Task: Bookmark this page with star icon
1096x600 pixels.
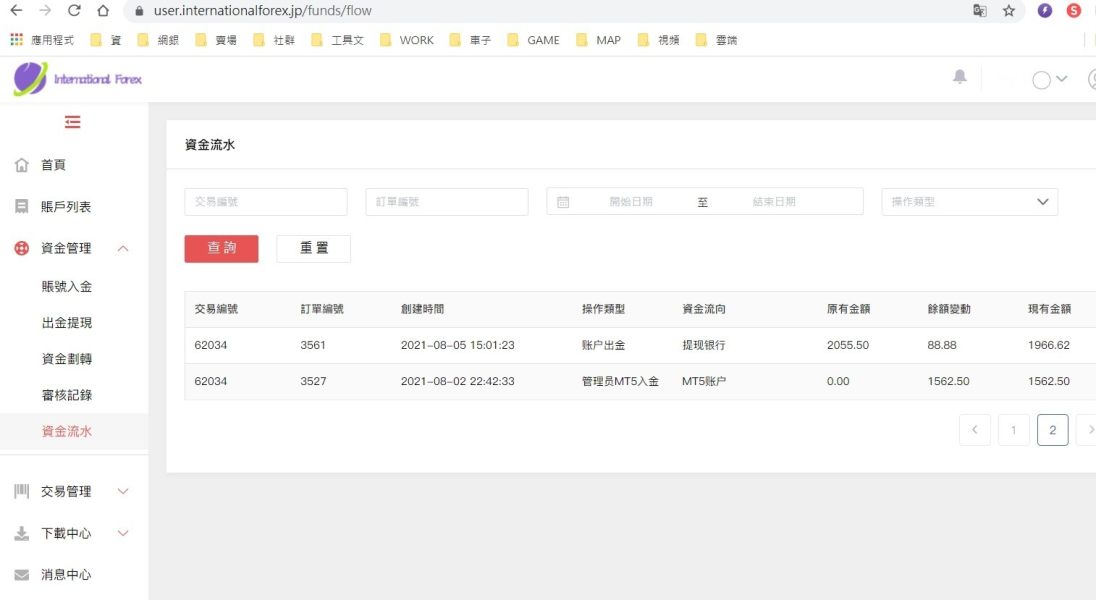Action: (x=1009, y=11)
